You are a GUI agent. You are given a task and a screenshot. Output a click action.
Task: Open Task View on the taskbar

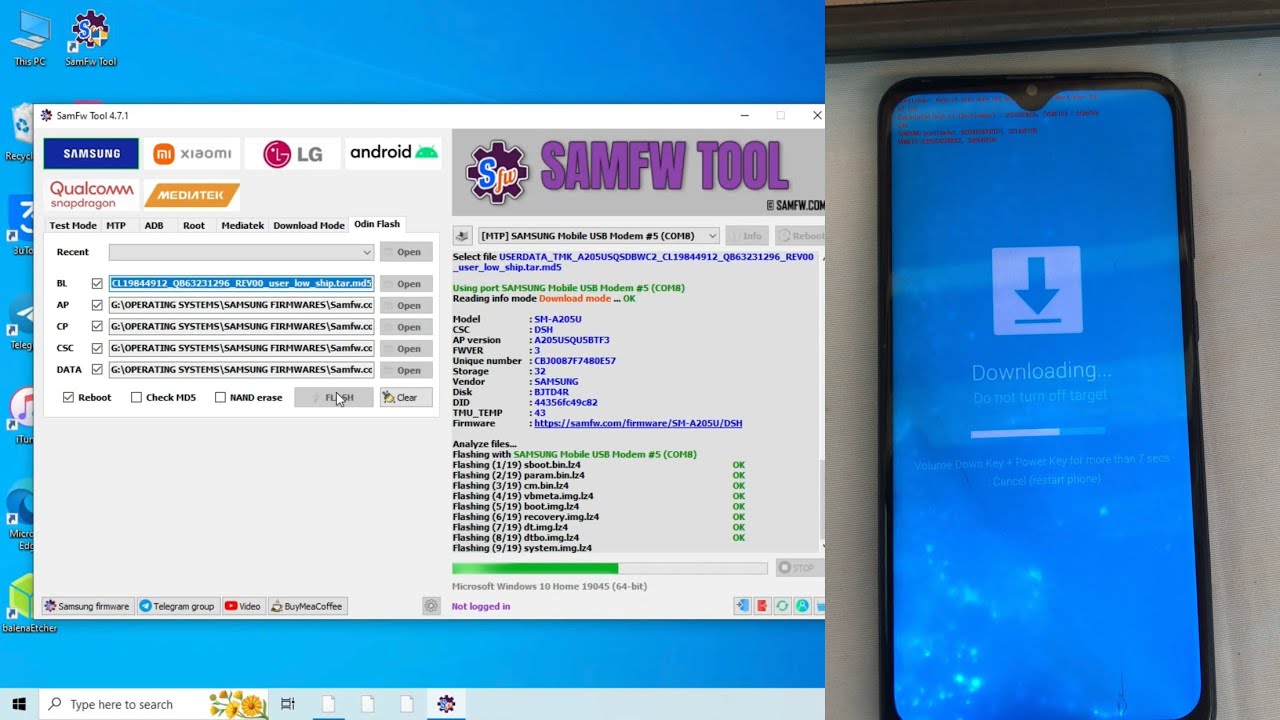288,704
